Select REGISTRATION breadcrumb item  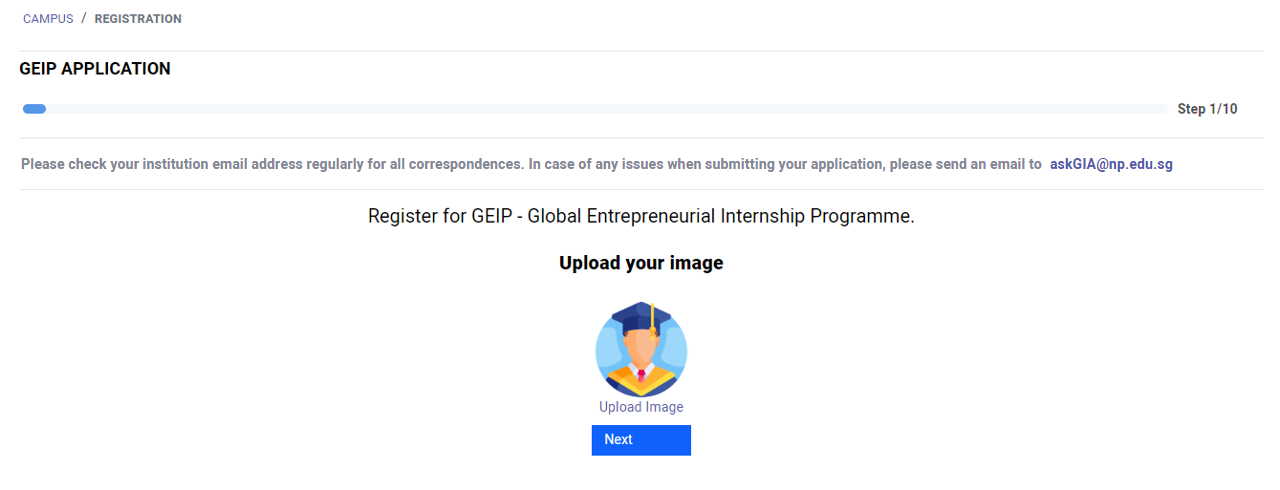138,19
